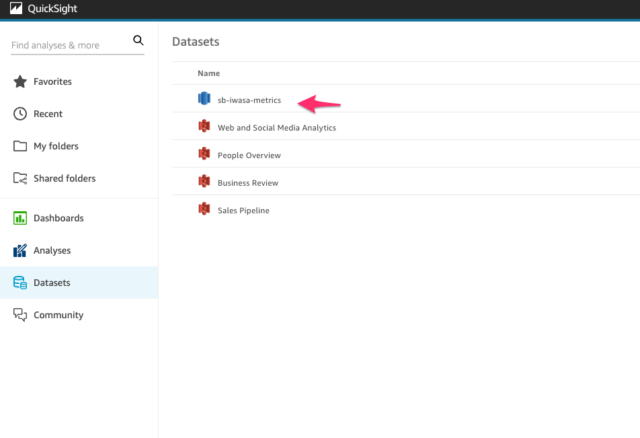640x438 pixels.
Task: Click the Shared folders icon
Action: pyautogui.click(x=20, y=178)
